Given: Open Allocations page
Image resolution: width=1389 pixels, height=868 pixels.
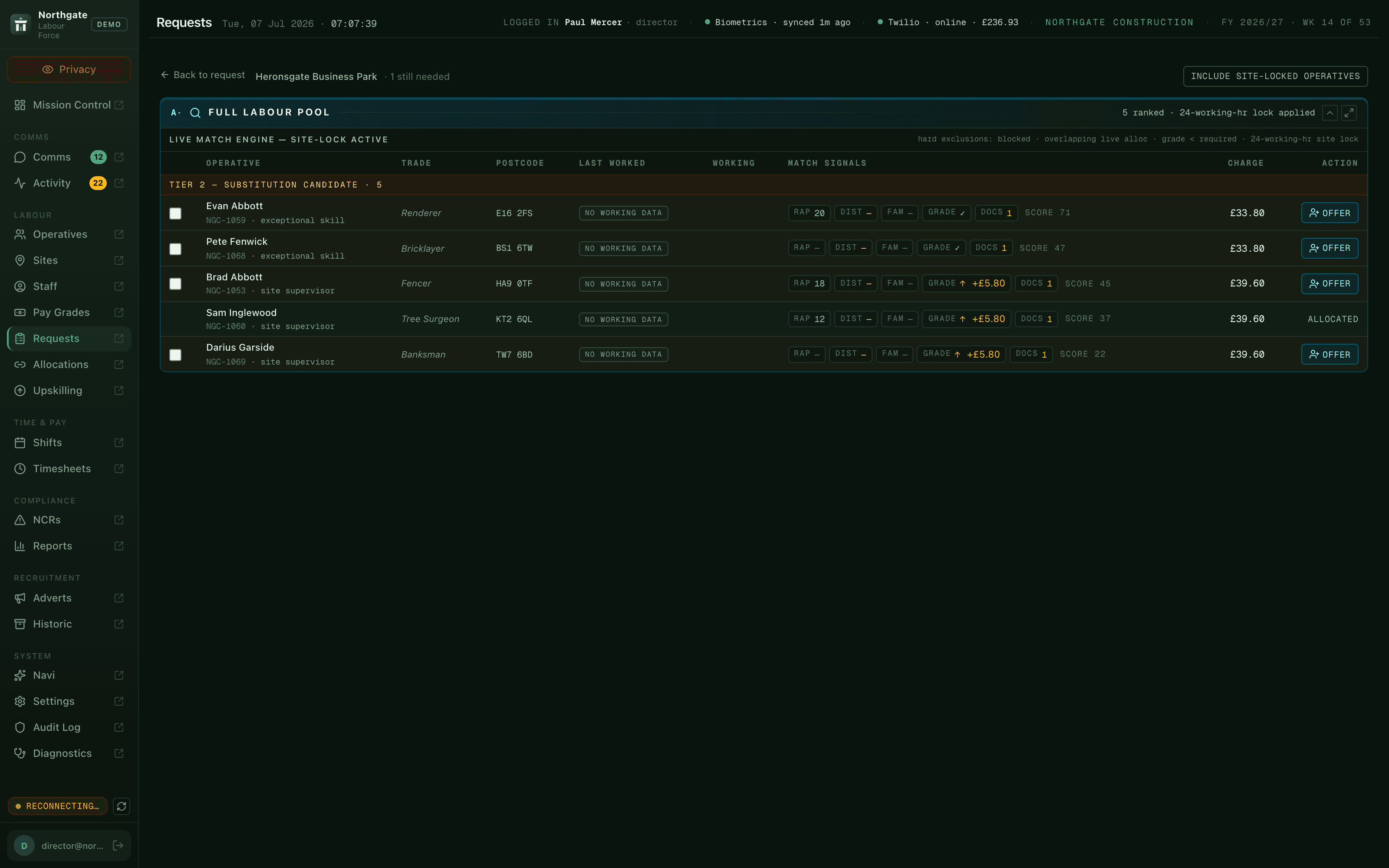Looking at the screenshot, I should pyautogui.click(x=61, y=365).
